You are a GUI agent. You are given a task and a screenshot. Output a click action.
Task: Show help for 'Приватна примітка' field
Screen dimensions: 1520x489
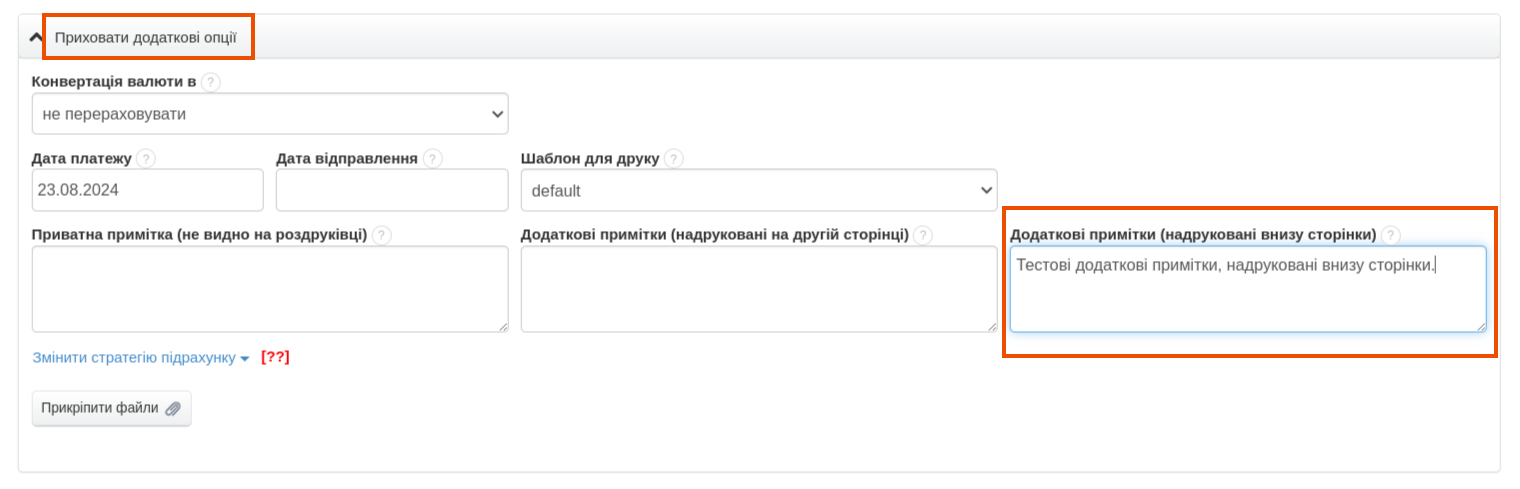coord(381,235)
